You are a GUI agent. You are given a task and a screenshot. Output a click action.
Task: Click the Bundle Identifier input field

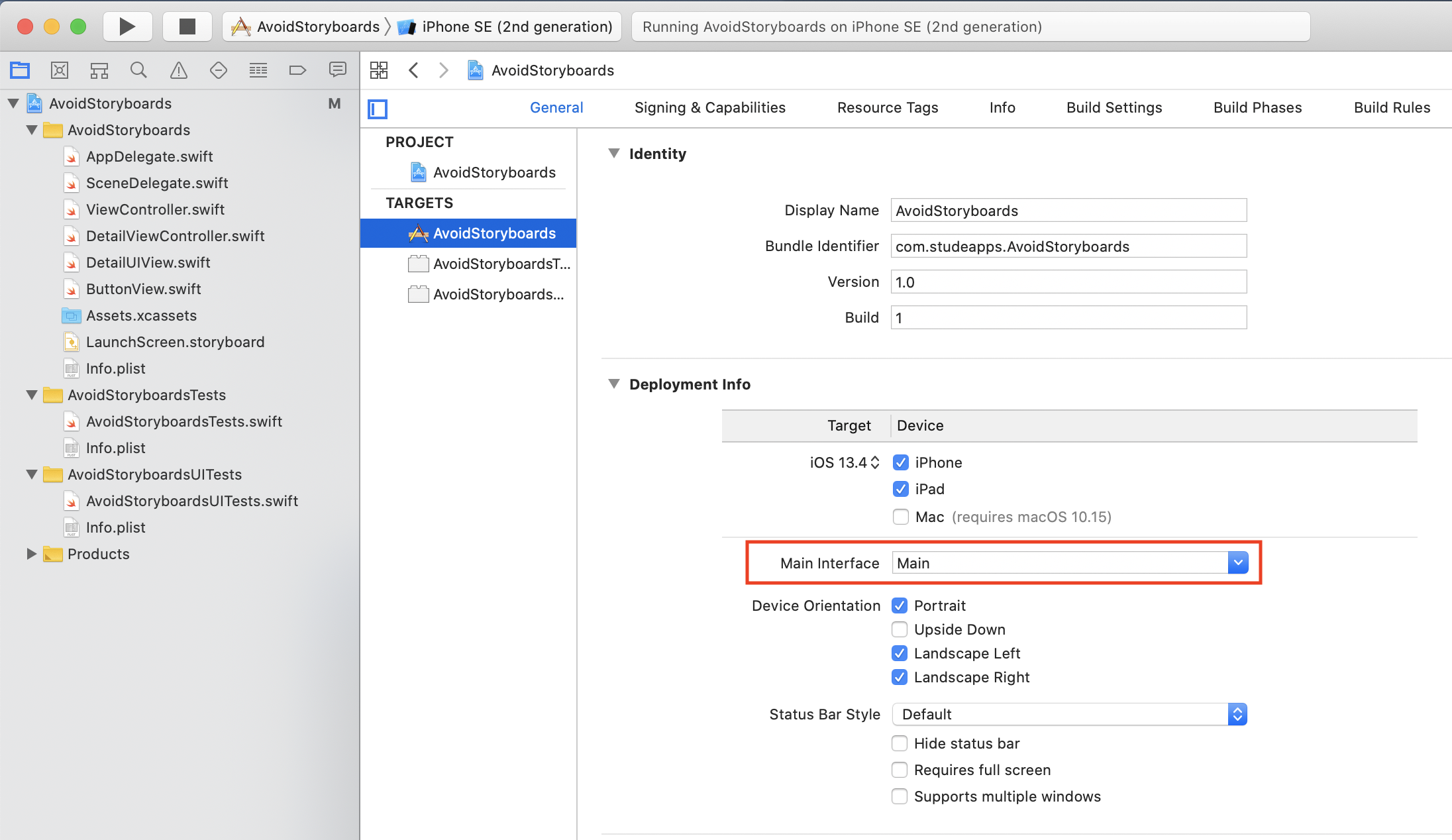pos(1067,247)
